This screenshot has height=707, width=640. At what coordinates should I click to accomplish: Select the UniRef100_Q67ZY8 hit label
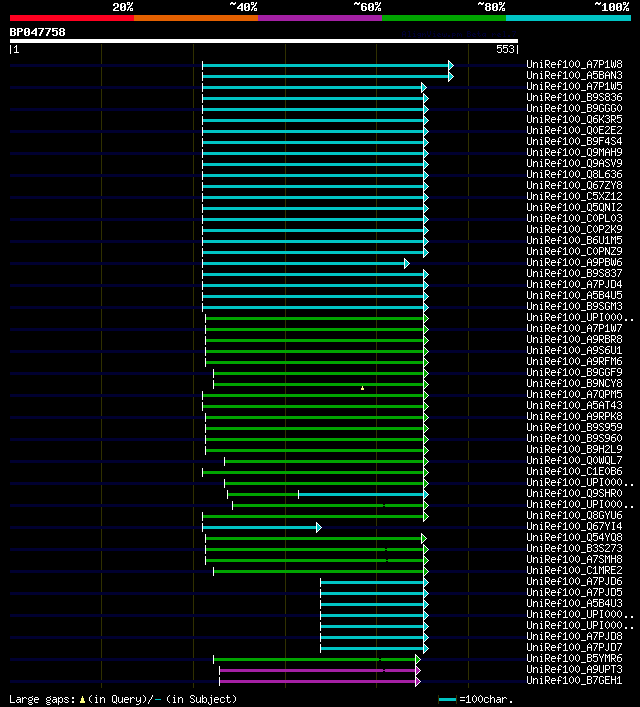[x=574, y=185]
